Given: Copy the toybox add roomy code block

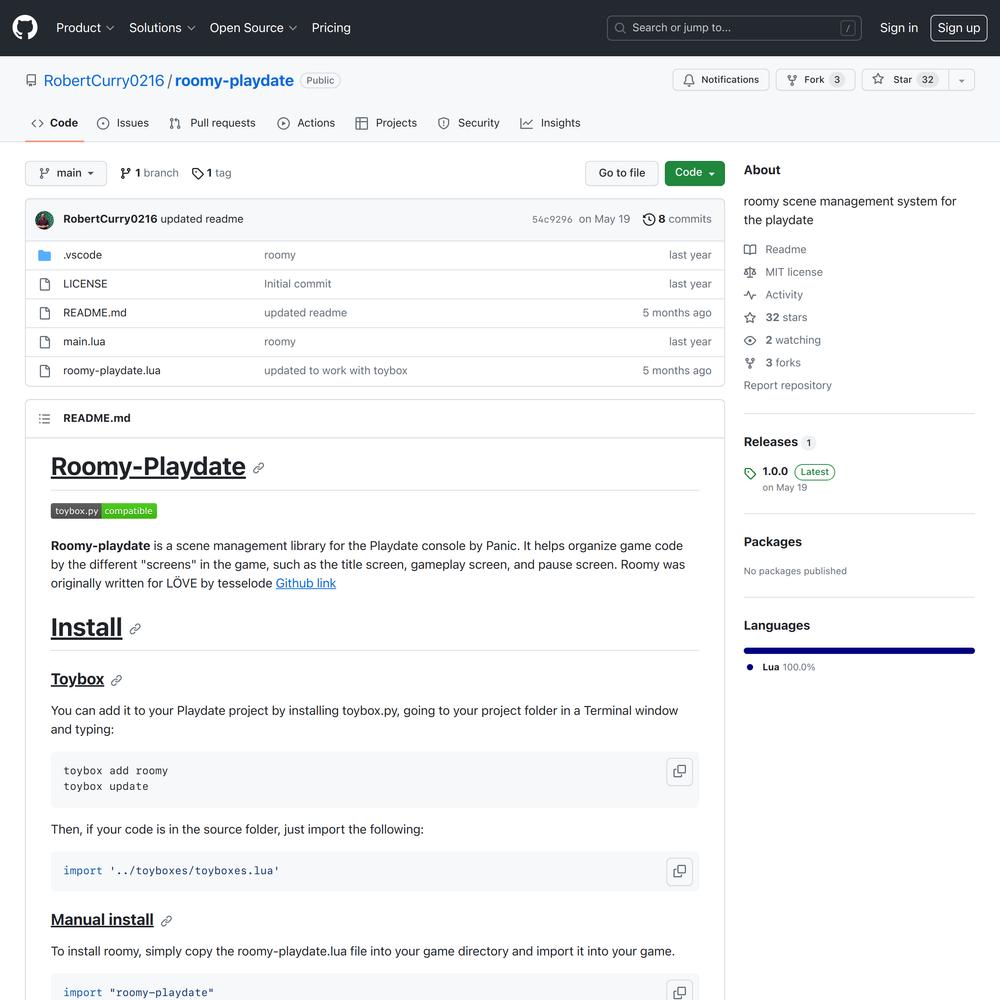Looking at the screenshot, I should (x=680, y=772).
